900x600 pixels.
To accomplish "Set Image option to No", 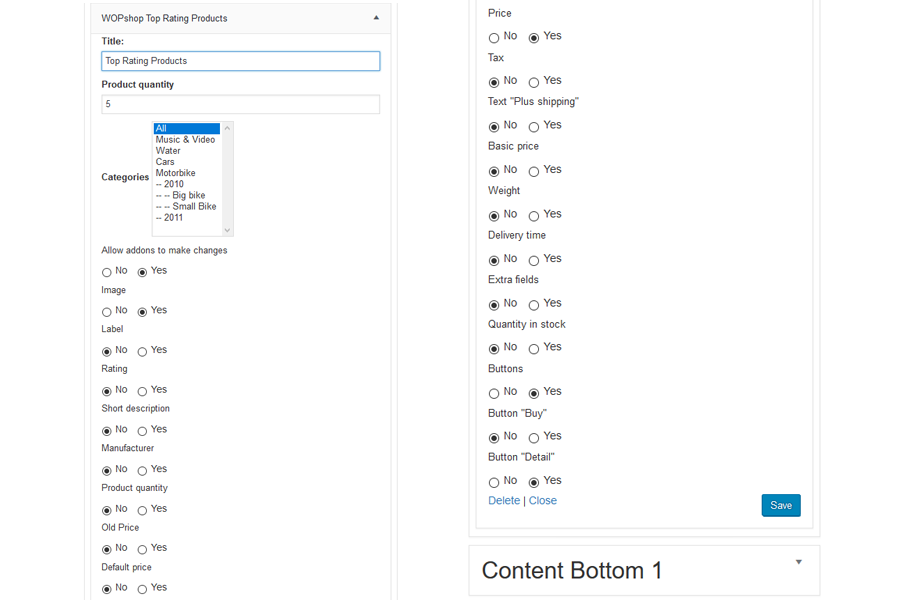I will (x=107, y=312).
